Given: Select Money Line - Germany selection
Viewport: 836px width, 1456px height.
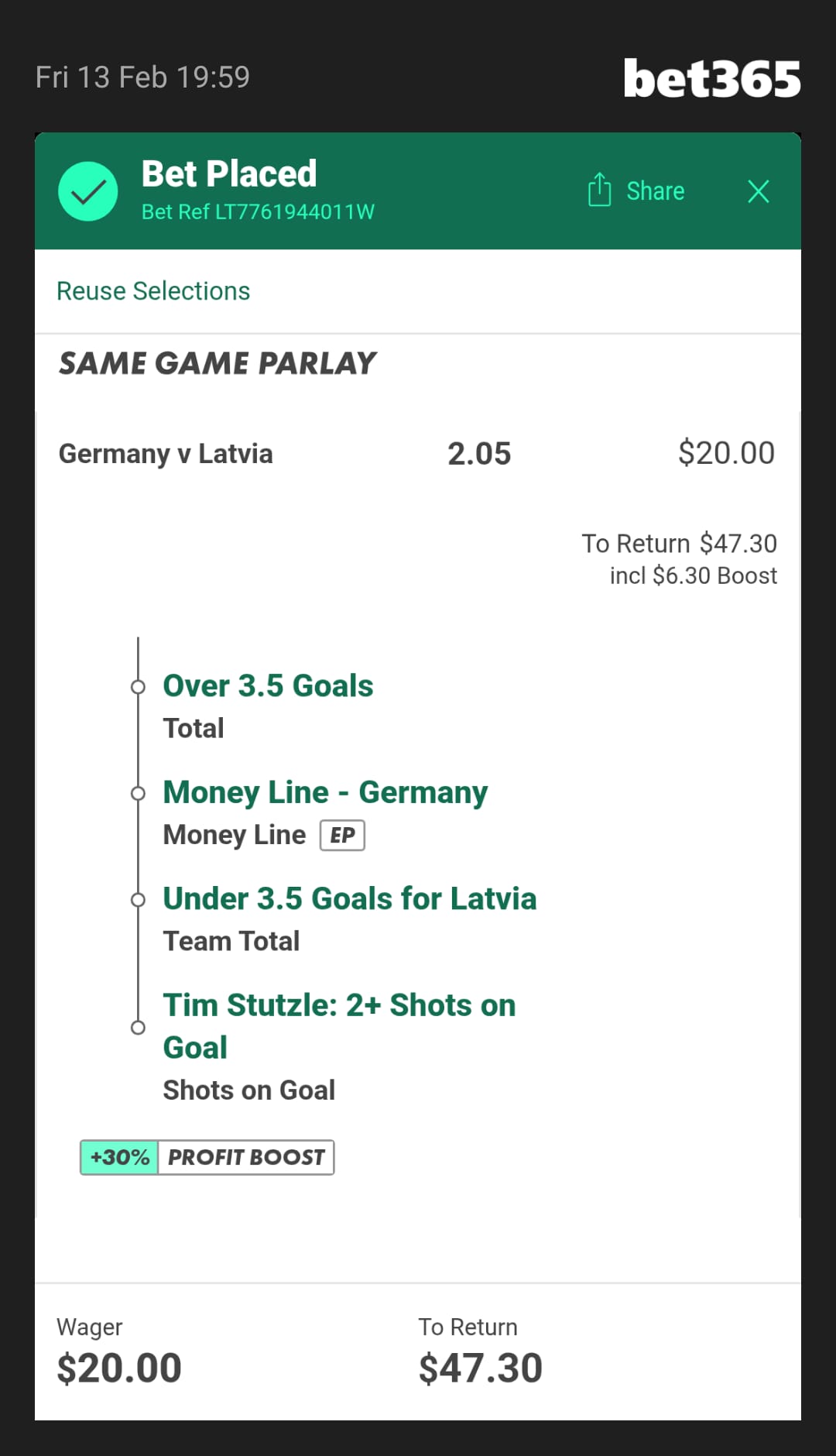Looking at the screenshot, I should click(325, 792).
